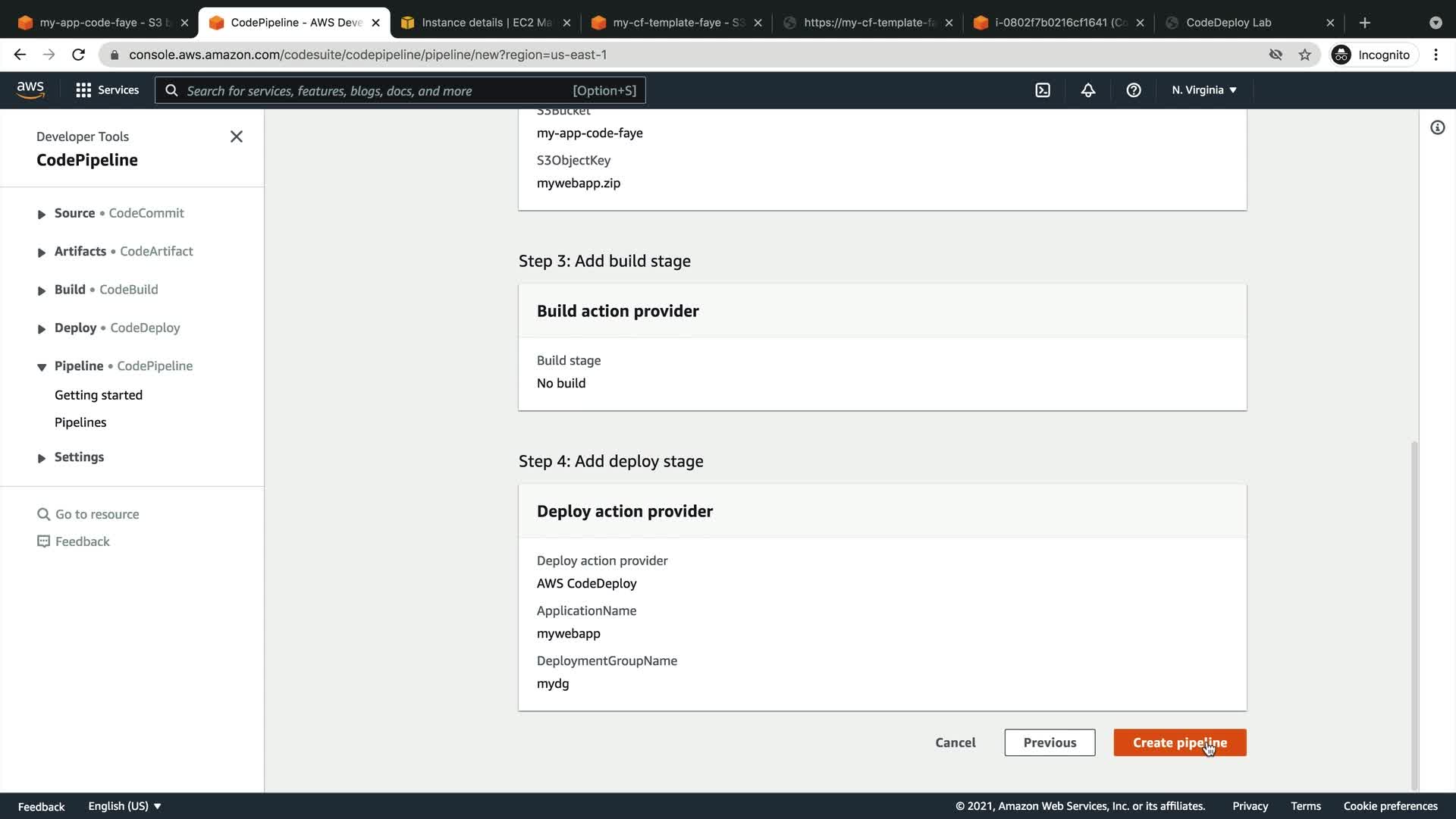Open AWS CloudShell icon in the navbar

[x=1043, y=90]
